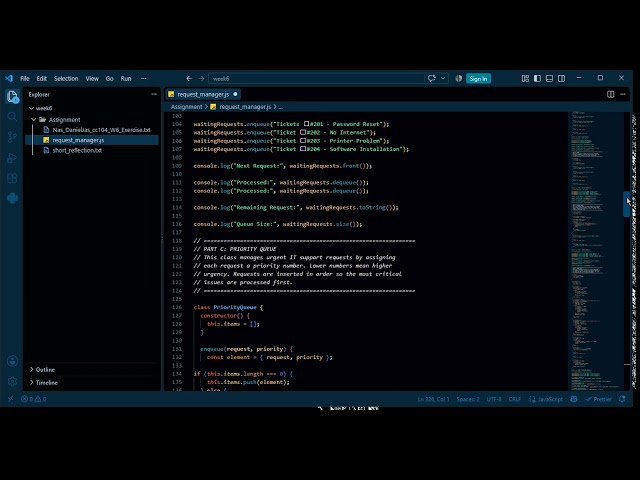Change indentation via Spaces: 2
The height and width of the screenshot is (480, 640).
[468, 399]
